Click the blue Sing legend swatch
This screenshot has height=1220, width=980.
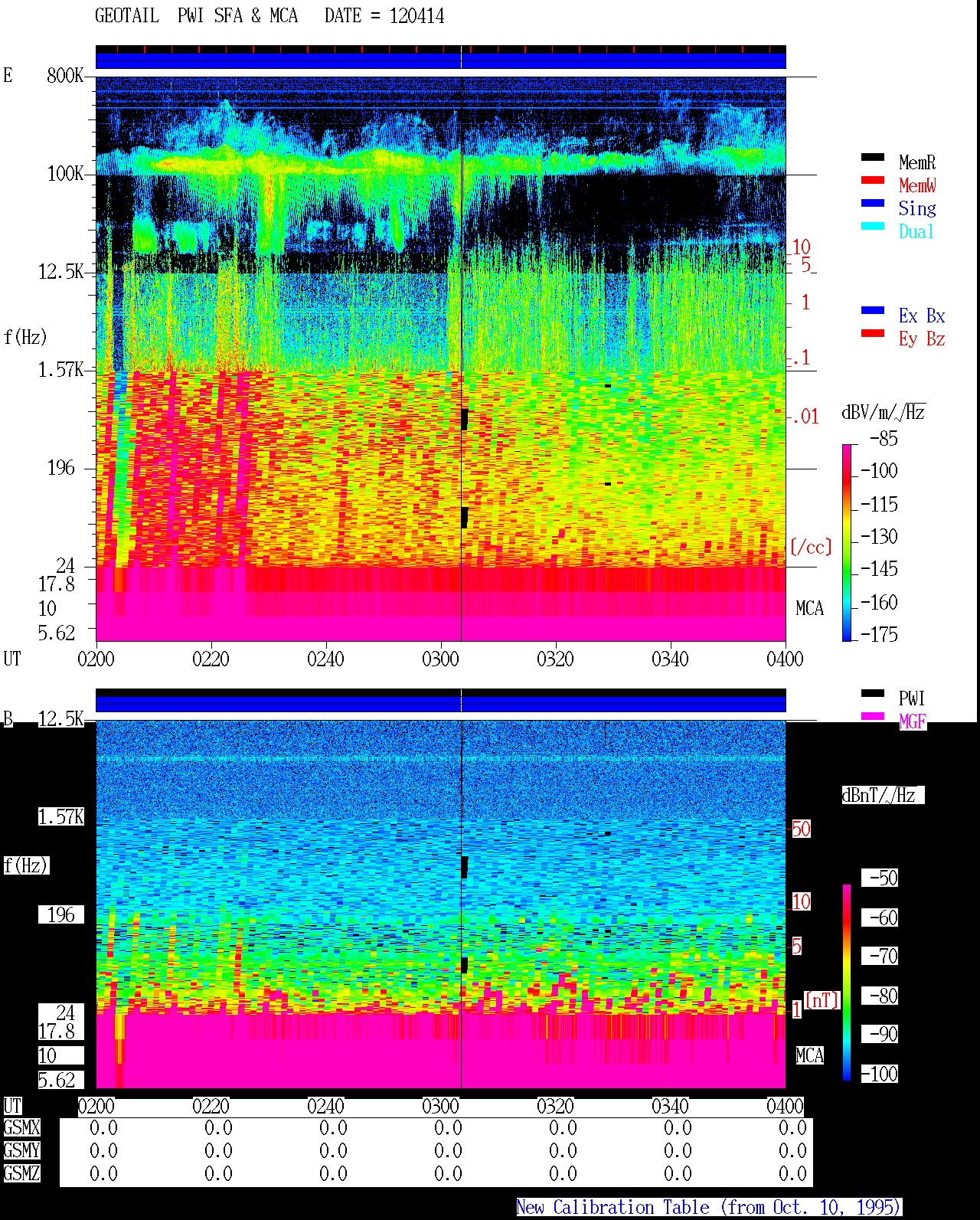[873, 203]
